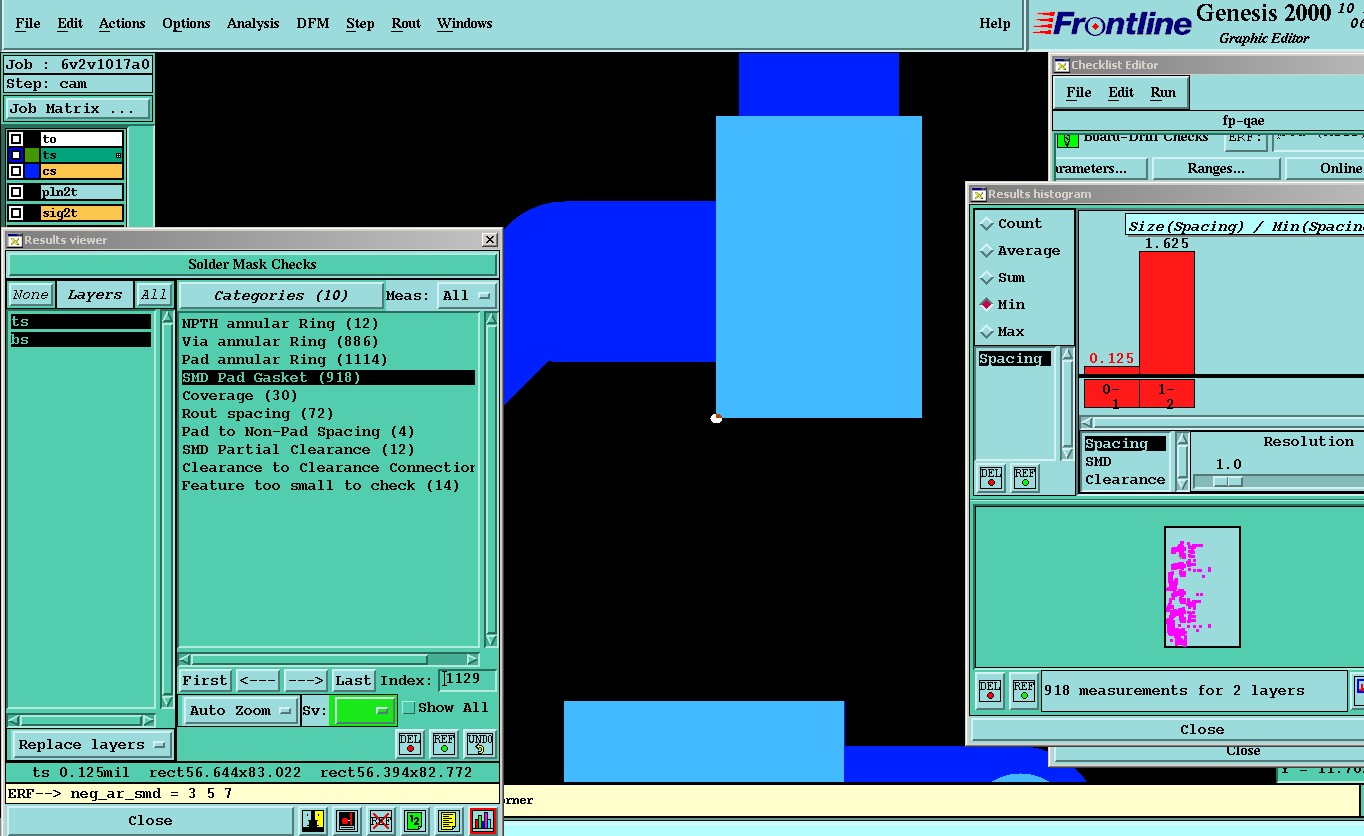Select Sum radio option in histogram
This screenshot has height=836, width=1364.
[987, 278]
